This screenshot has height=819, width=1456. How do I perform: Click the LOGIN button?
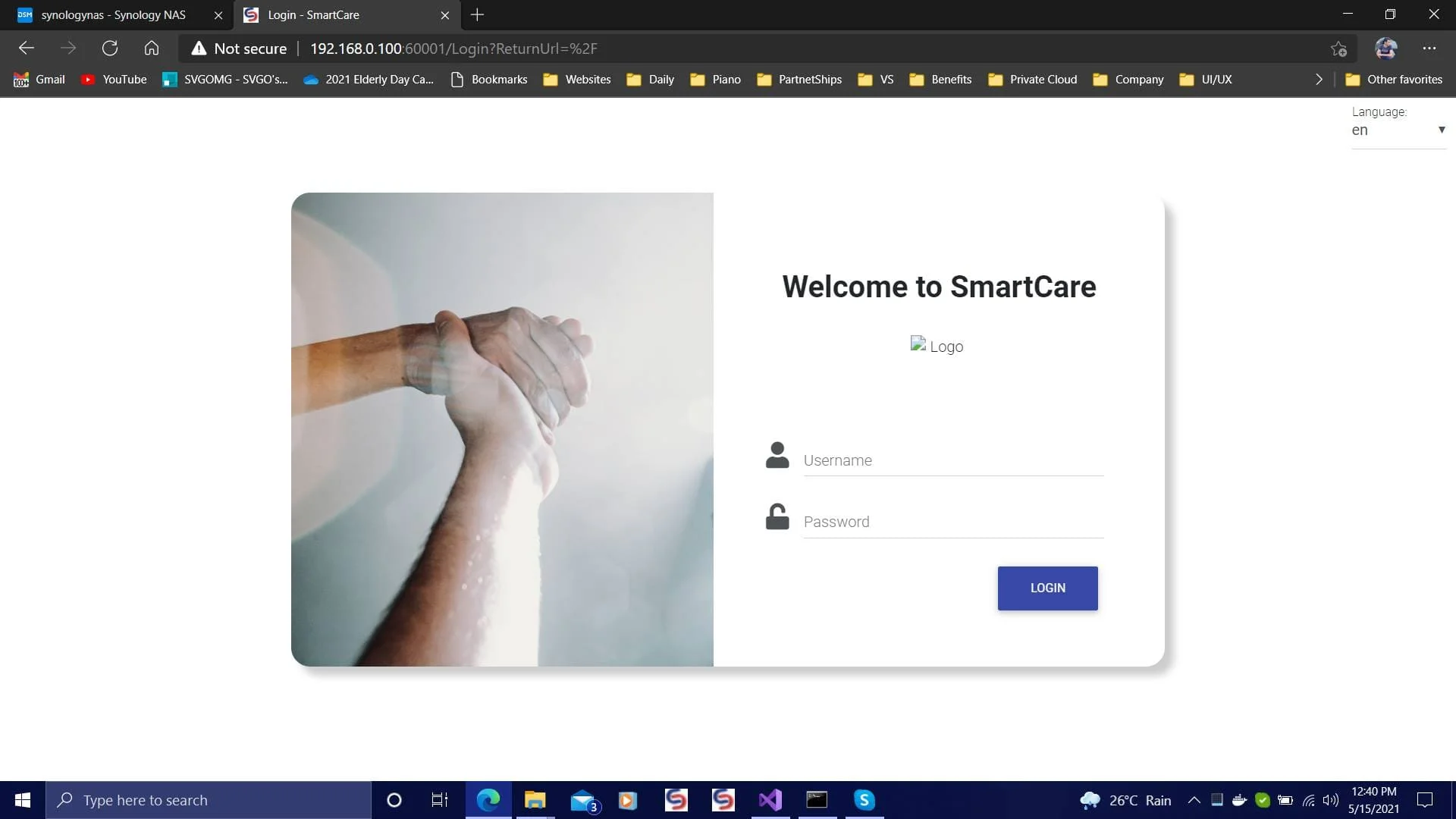(x=1047, y=588)
